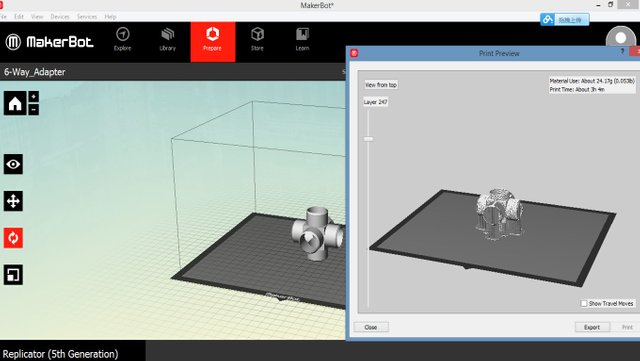Click the 6-Way_Adapter file name

(35, 72)
